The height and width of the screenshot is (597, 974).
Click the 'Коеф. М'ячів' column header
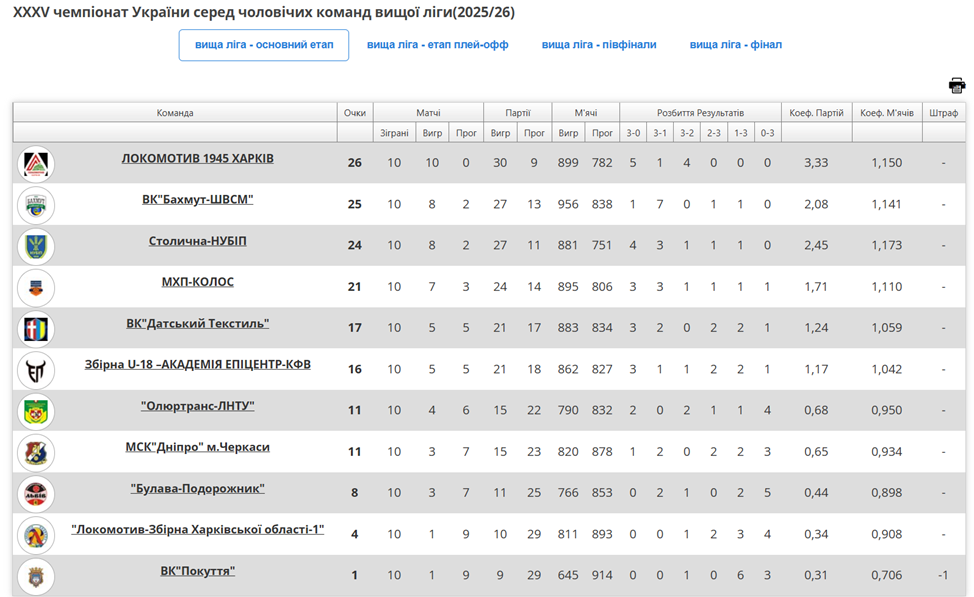click(886, 112)
